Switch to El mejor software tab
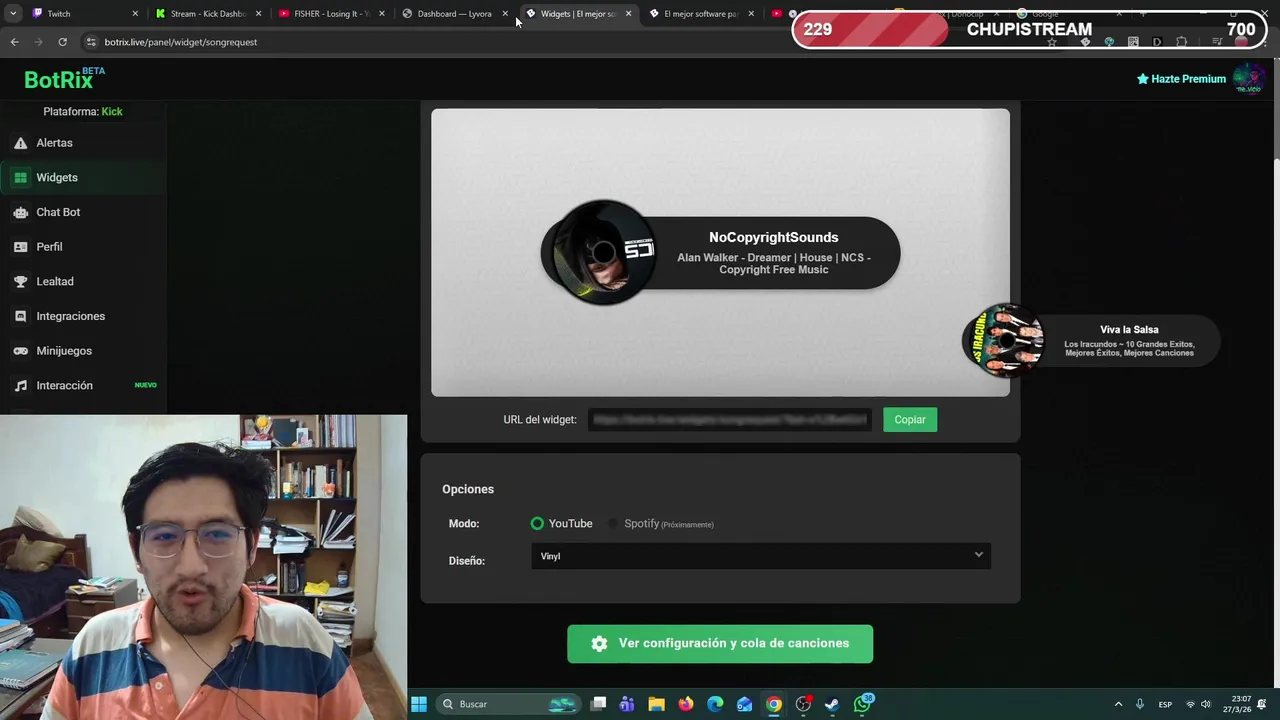Image resolution: width=1280 pixels, height=720 pixels. [x=700, y=14]
